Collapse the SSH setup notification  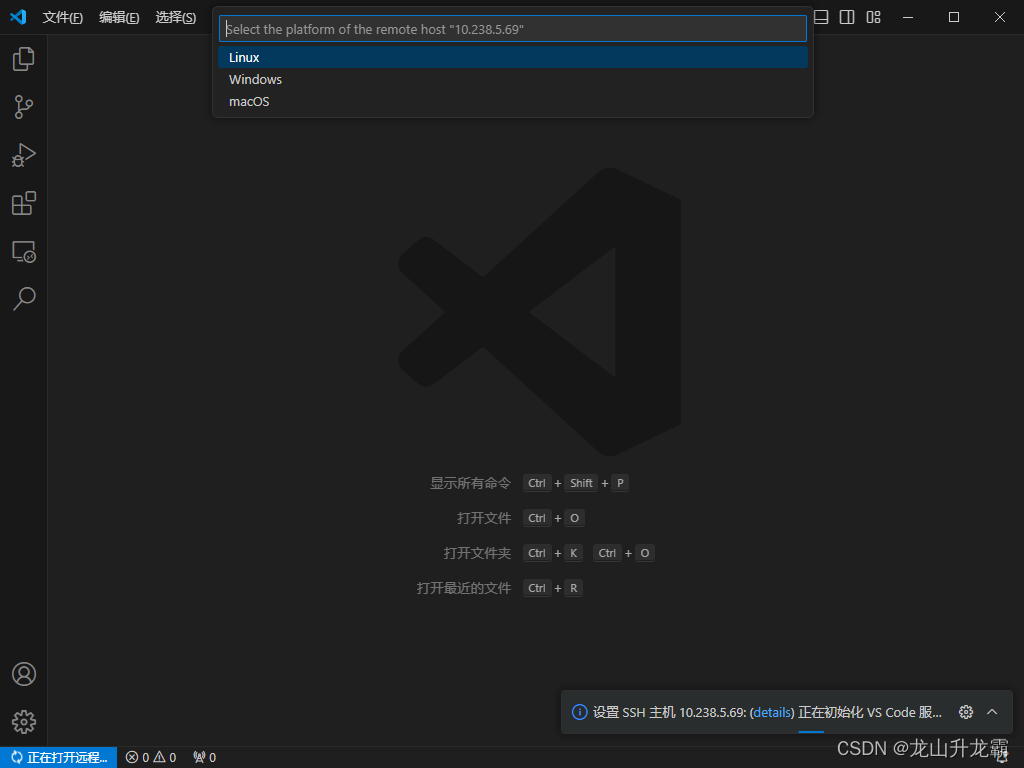992,712
